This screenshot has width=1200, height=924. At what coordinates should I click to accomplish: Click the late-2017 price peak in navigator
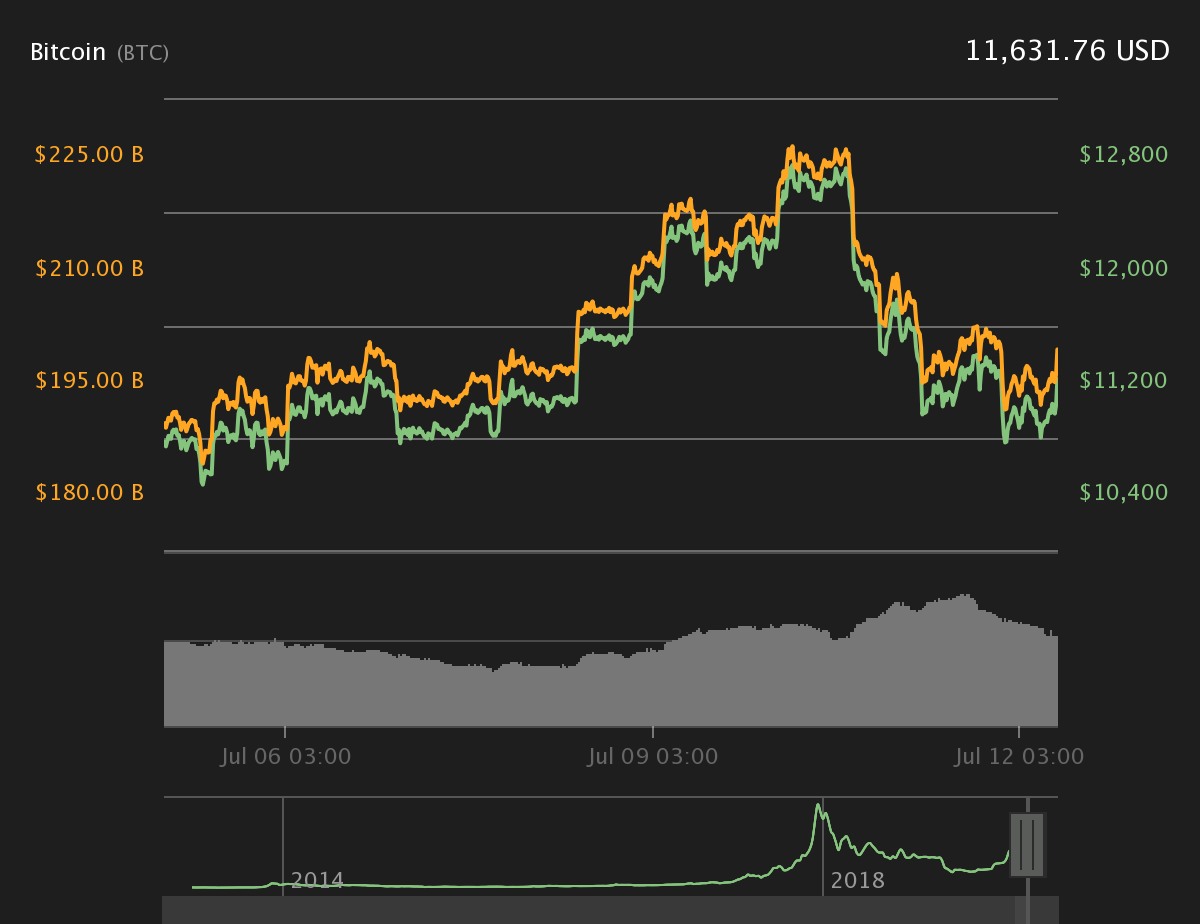click(819, 807)
